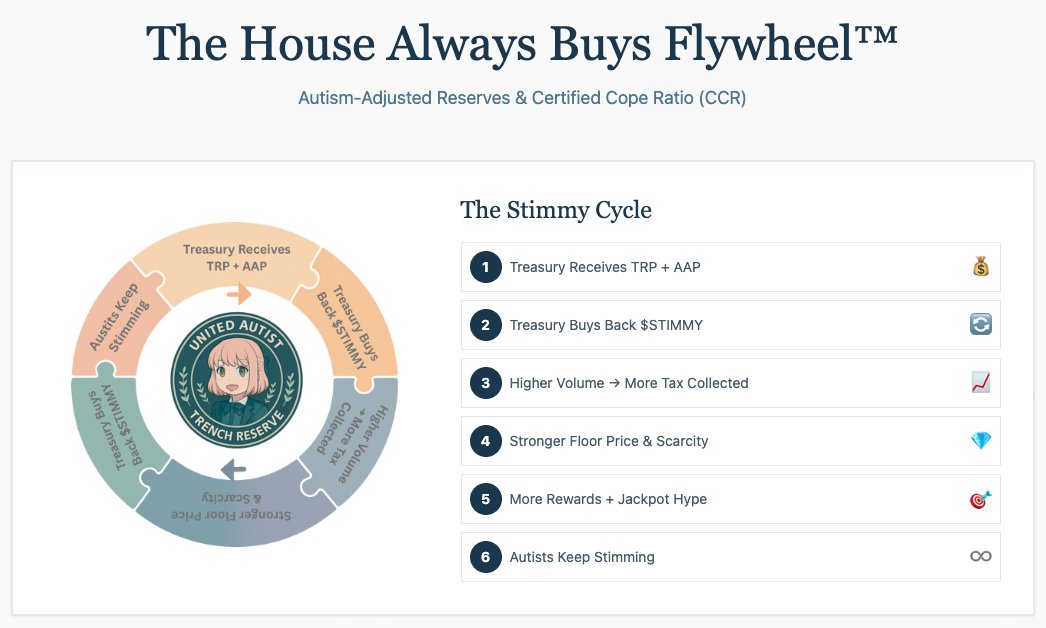The image size is (1046, 628).
Task: Click the infinity symbol icon
Action: coord(980,557)
